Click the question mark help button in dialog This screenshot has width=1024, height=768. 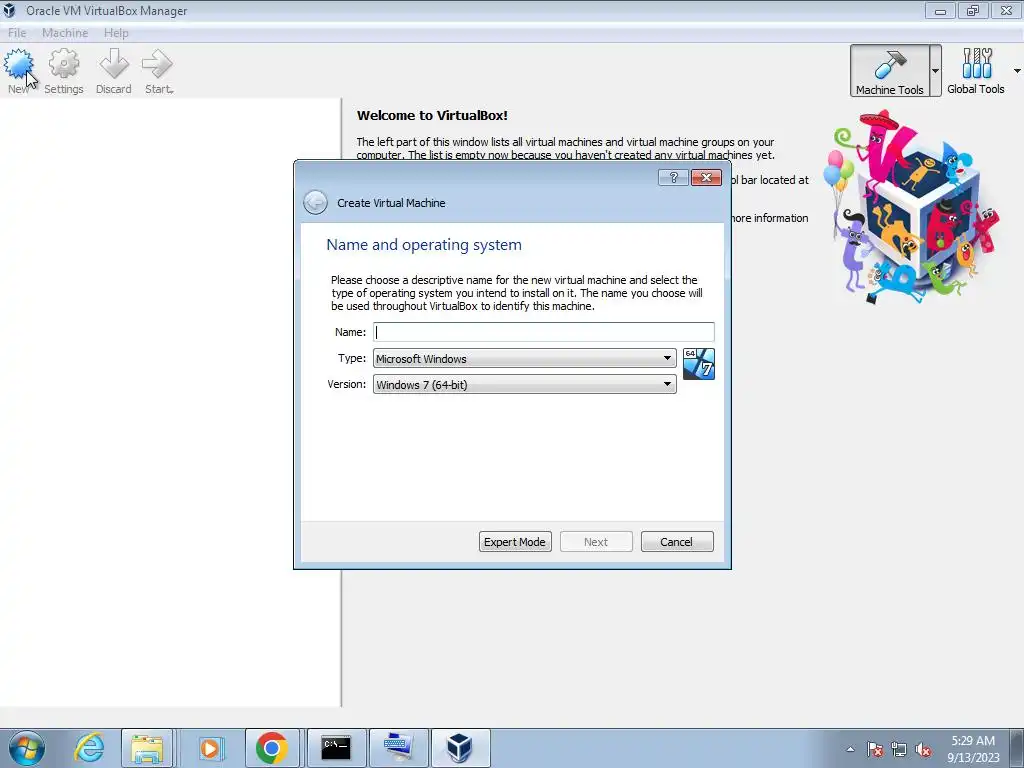pos(673,178)
